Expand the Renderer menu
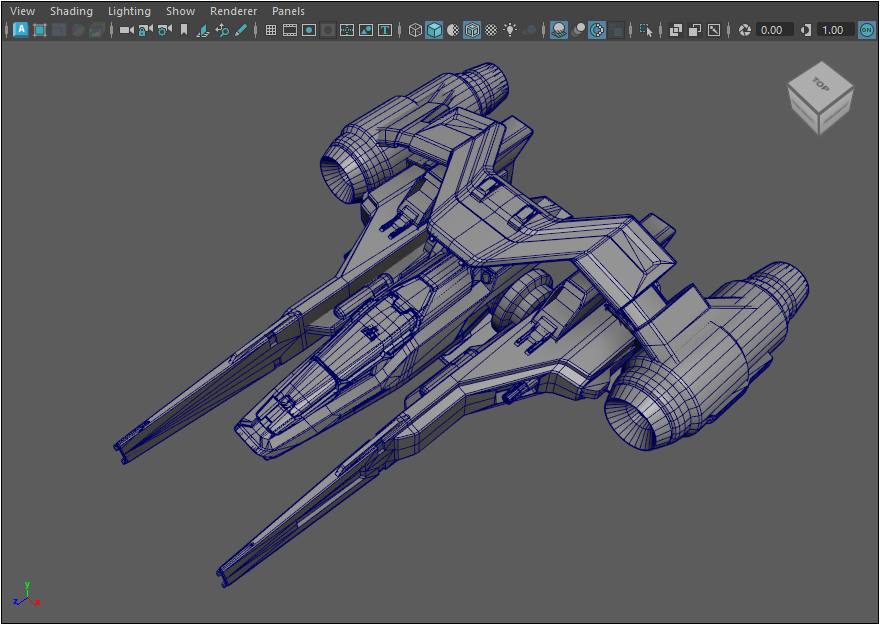 233,11
